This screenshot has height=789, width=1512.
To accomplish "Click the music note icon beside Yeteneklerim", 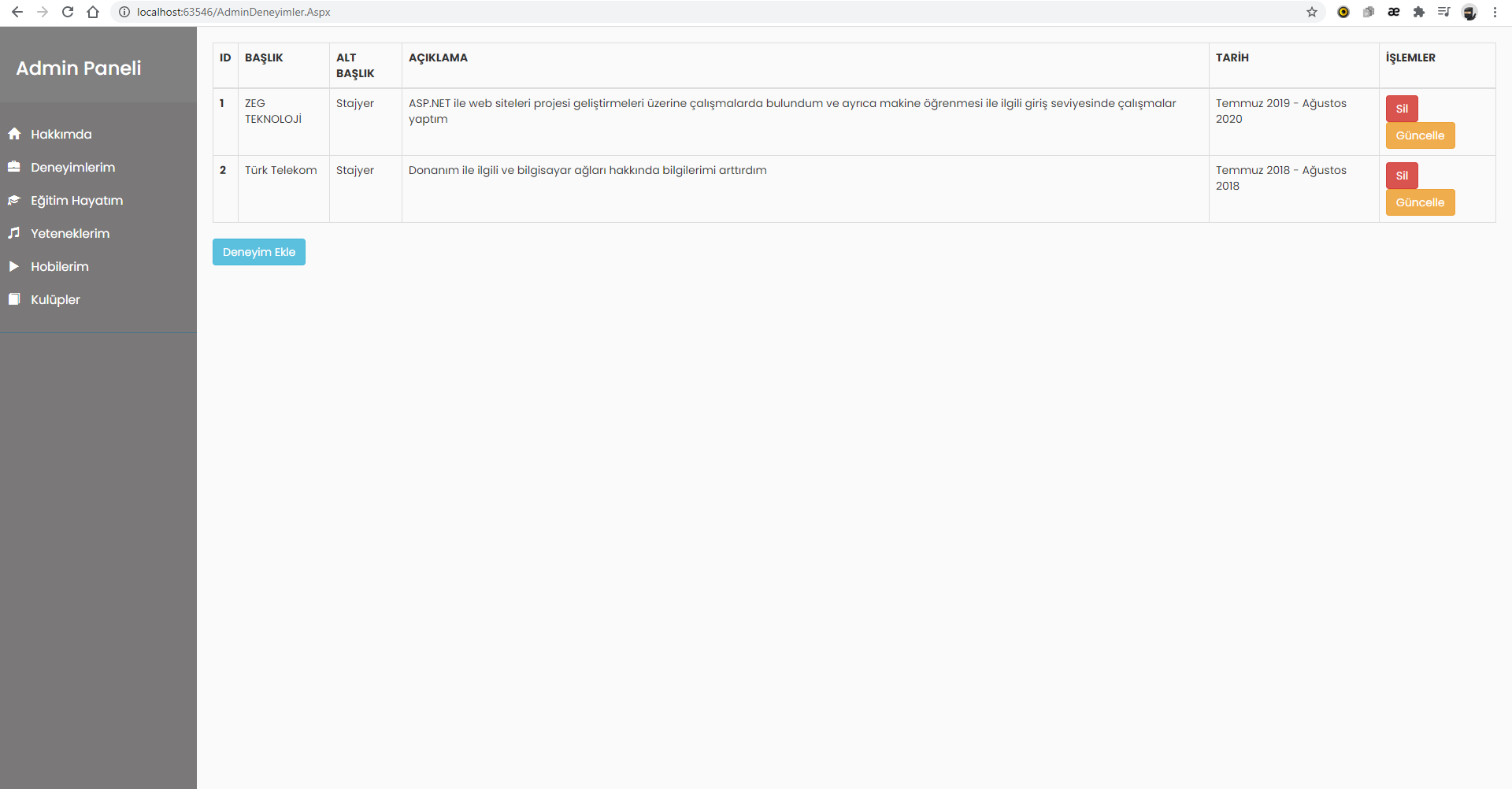I will [x=14, y=233].
